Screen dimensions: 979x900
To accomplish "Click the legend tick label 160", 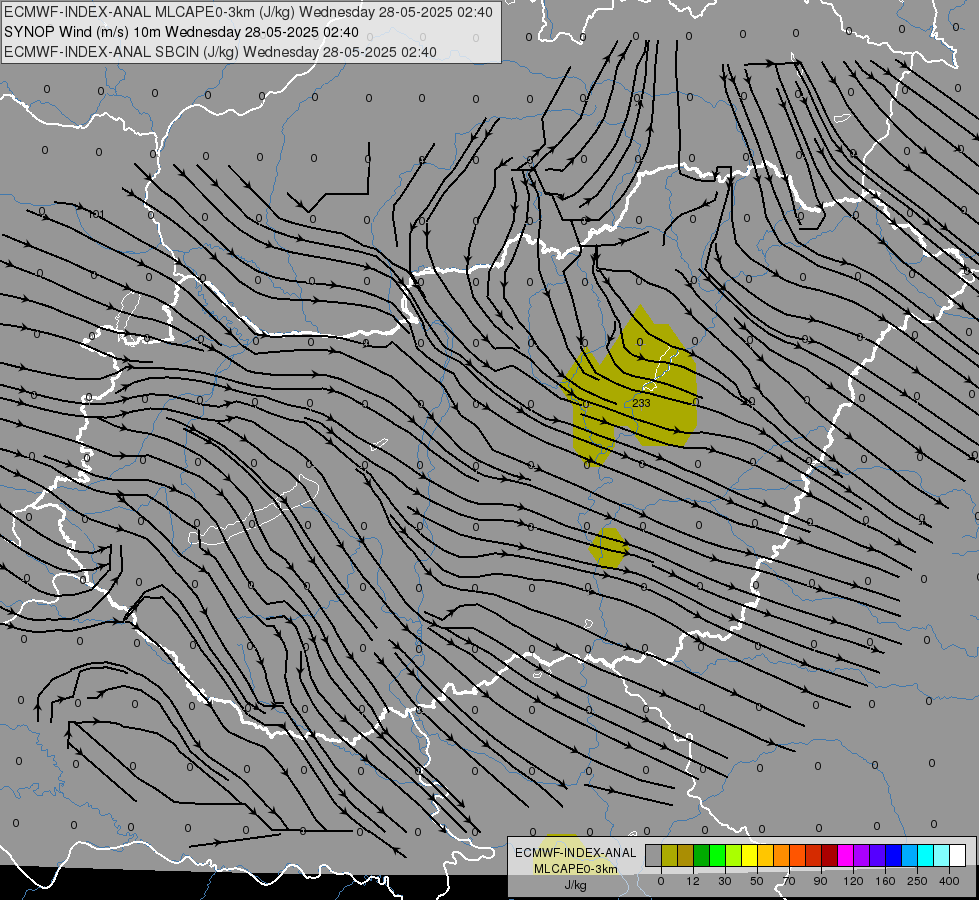I will tap(885, 881).
